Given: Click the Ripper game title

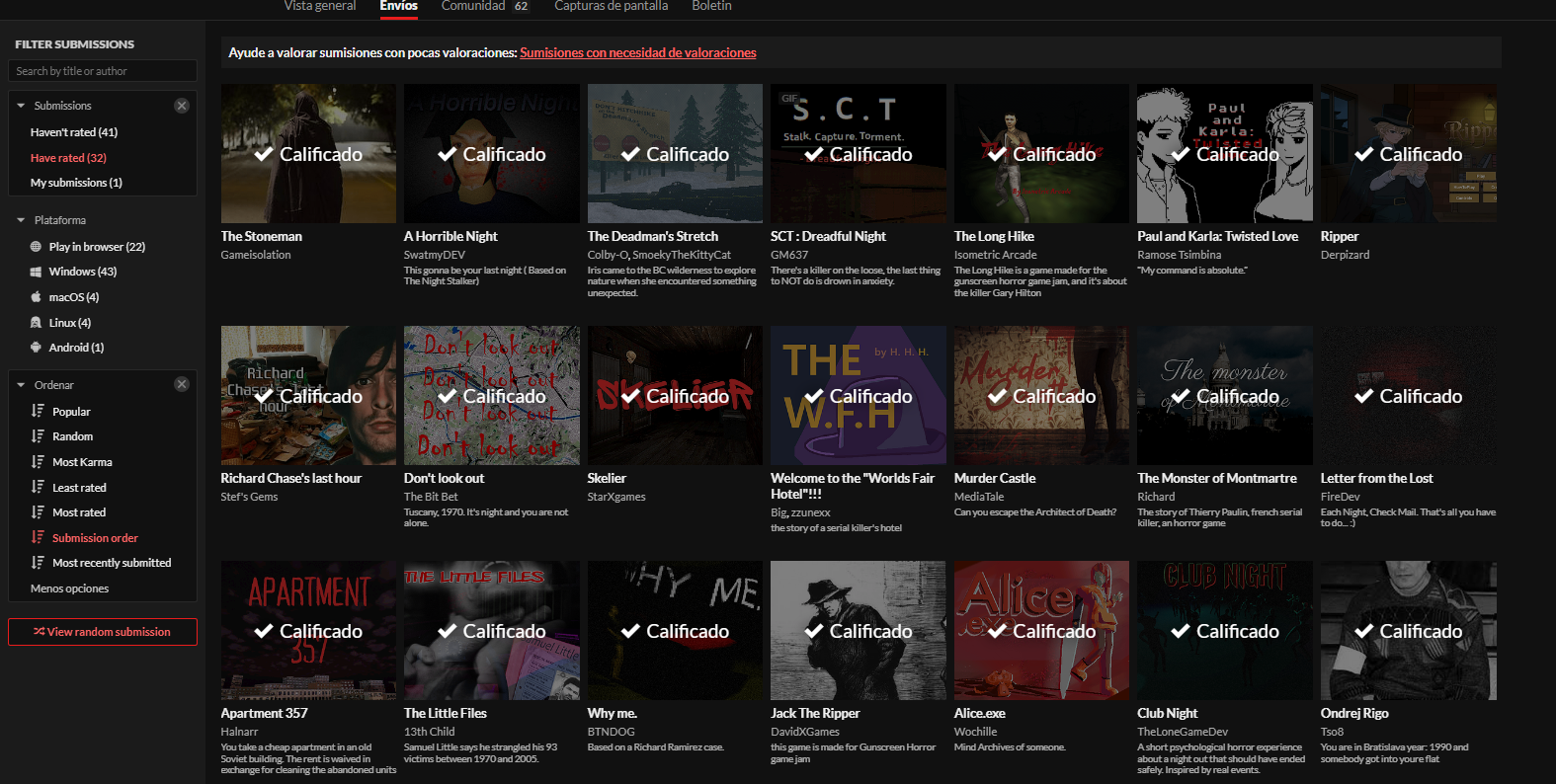Looking at the screenshot, I should pyautogui.click(x=1340, y=237).
